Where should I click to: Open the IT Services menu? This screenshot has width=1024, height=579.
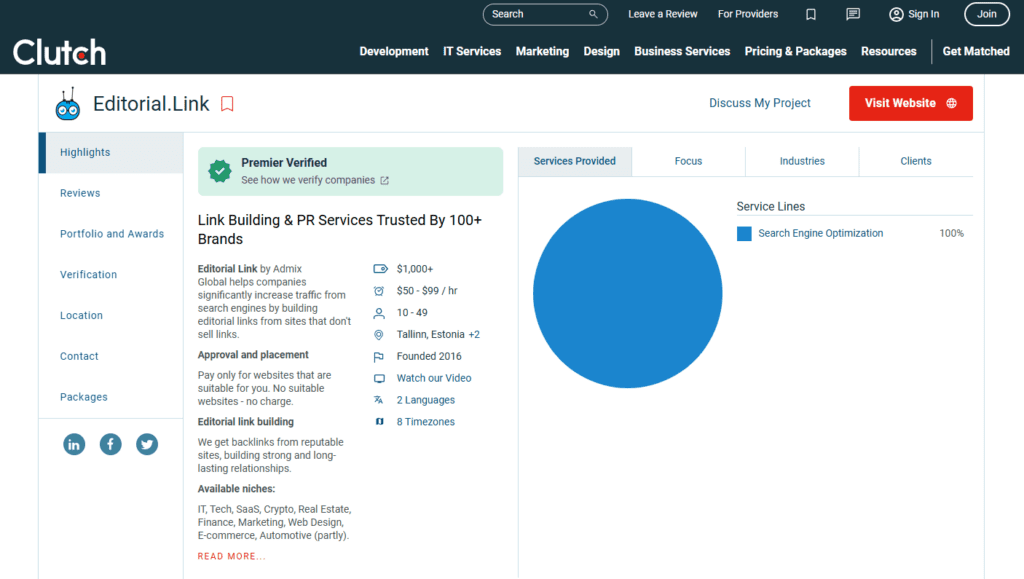click(472, 52)
